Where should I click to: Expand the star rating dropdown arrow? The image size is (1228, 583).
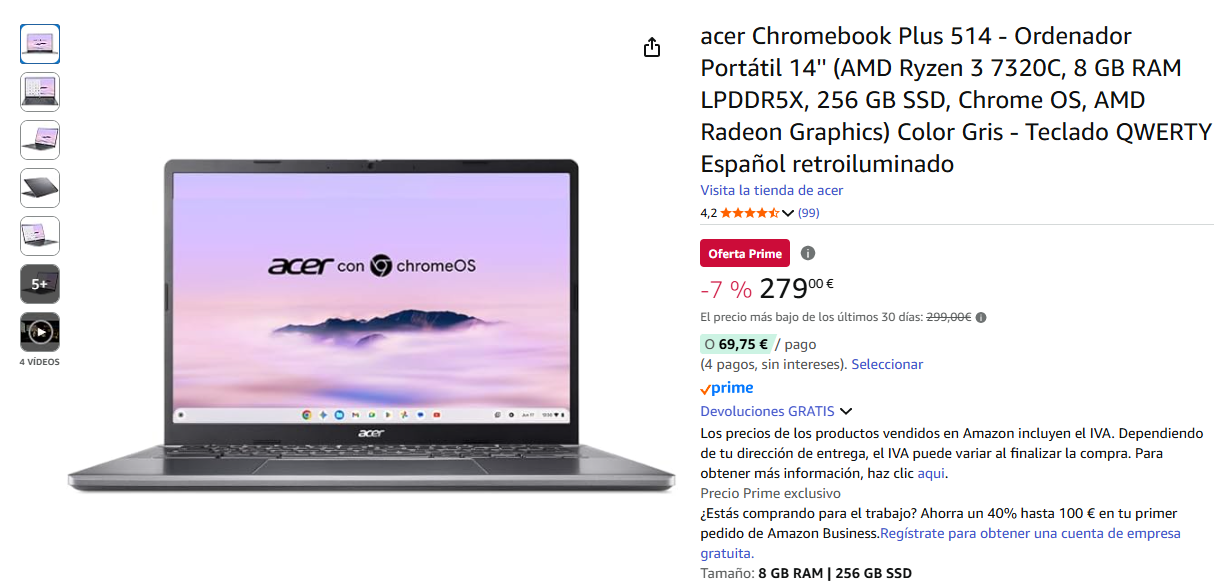click(788, 213)
